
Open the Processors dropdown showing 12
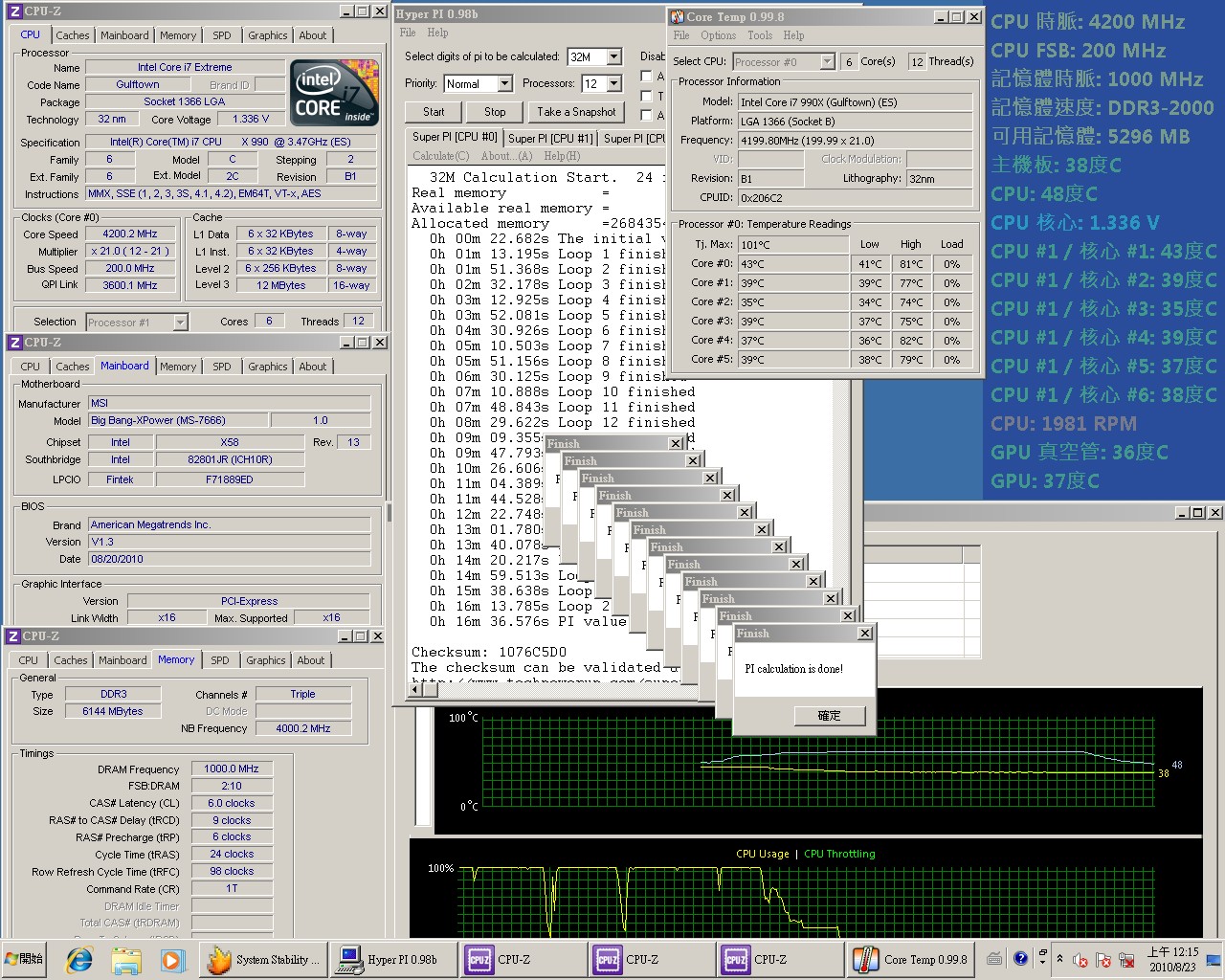coord(614,84)
